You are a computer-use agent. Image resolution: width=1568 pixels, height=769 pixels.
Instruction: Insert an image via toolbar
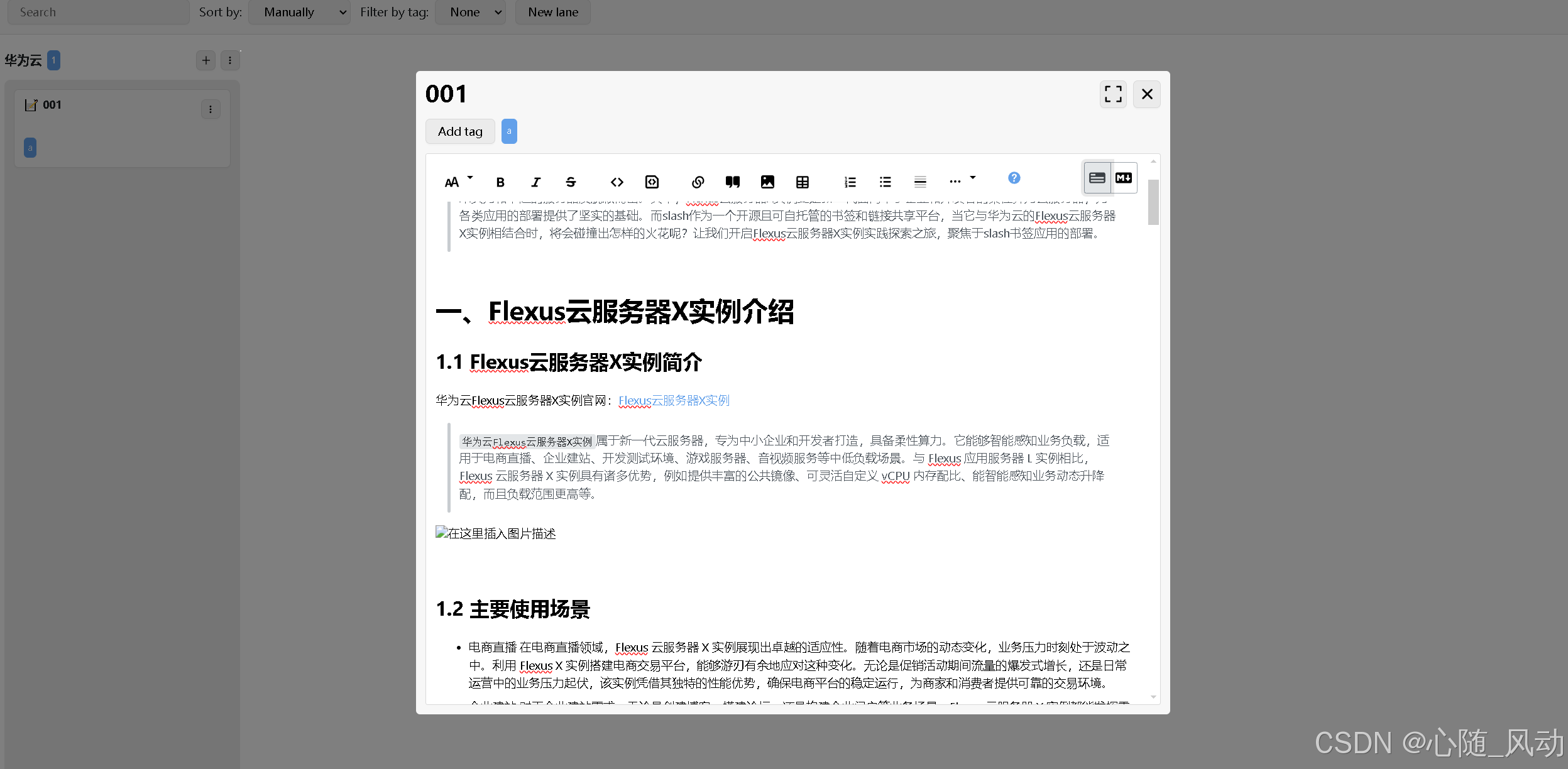767,182
